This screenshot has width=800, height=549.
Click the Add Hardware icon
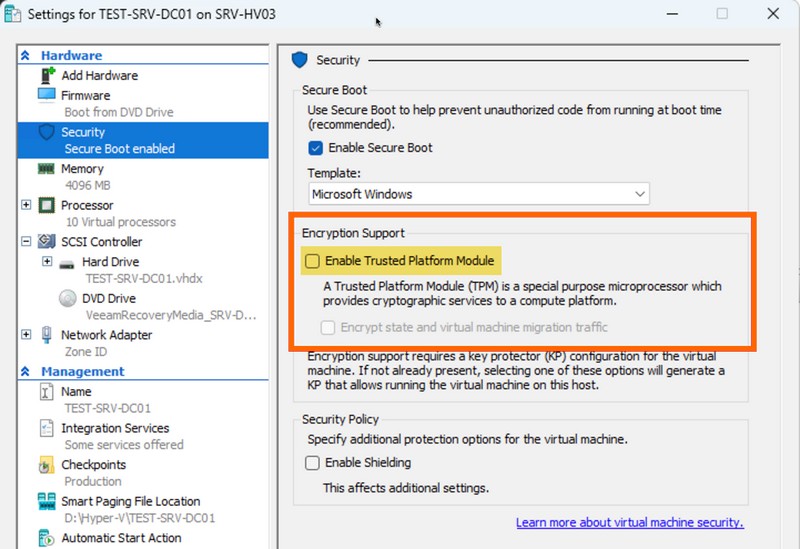click(x=46, y=75)
